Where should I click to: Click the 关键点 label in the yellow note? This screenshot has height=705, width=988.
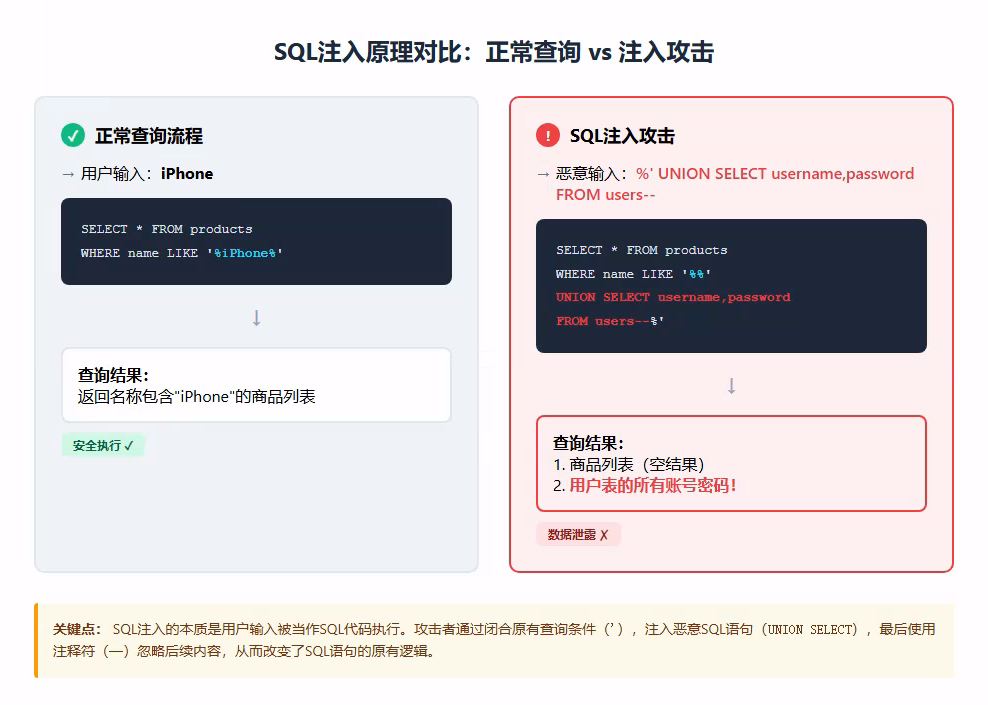pyautogui.click(x=77, y=629)
